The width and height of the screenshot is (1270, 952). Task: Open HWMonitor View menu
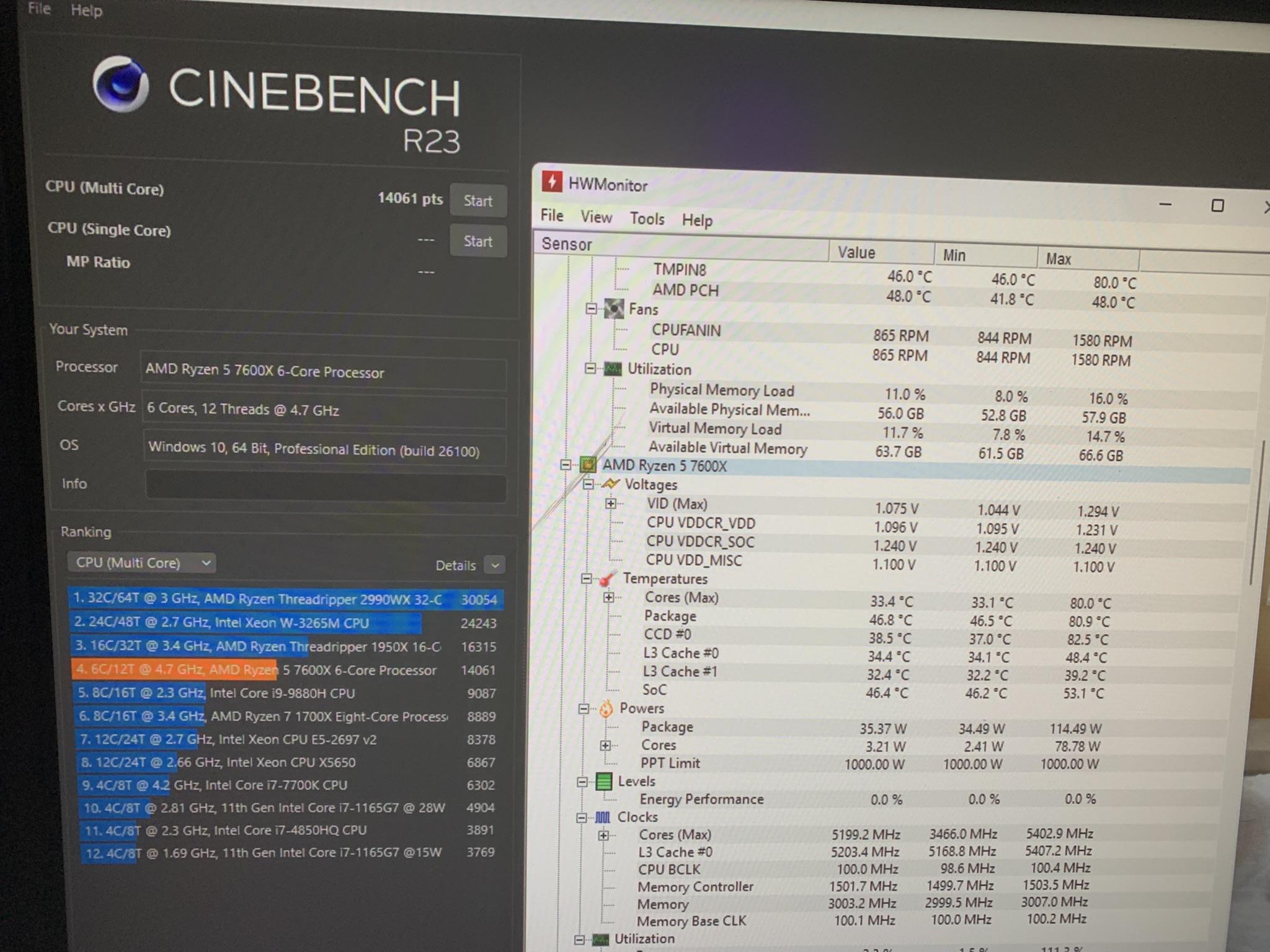(596, 217)
